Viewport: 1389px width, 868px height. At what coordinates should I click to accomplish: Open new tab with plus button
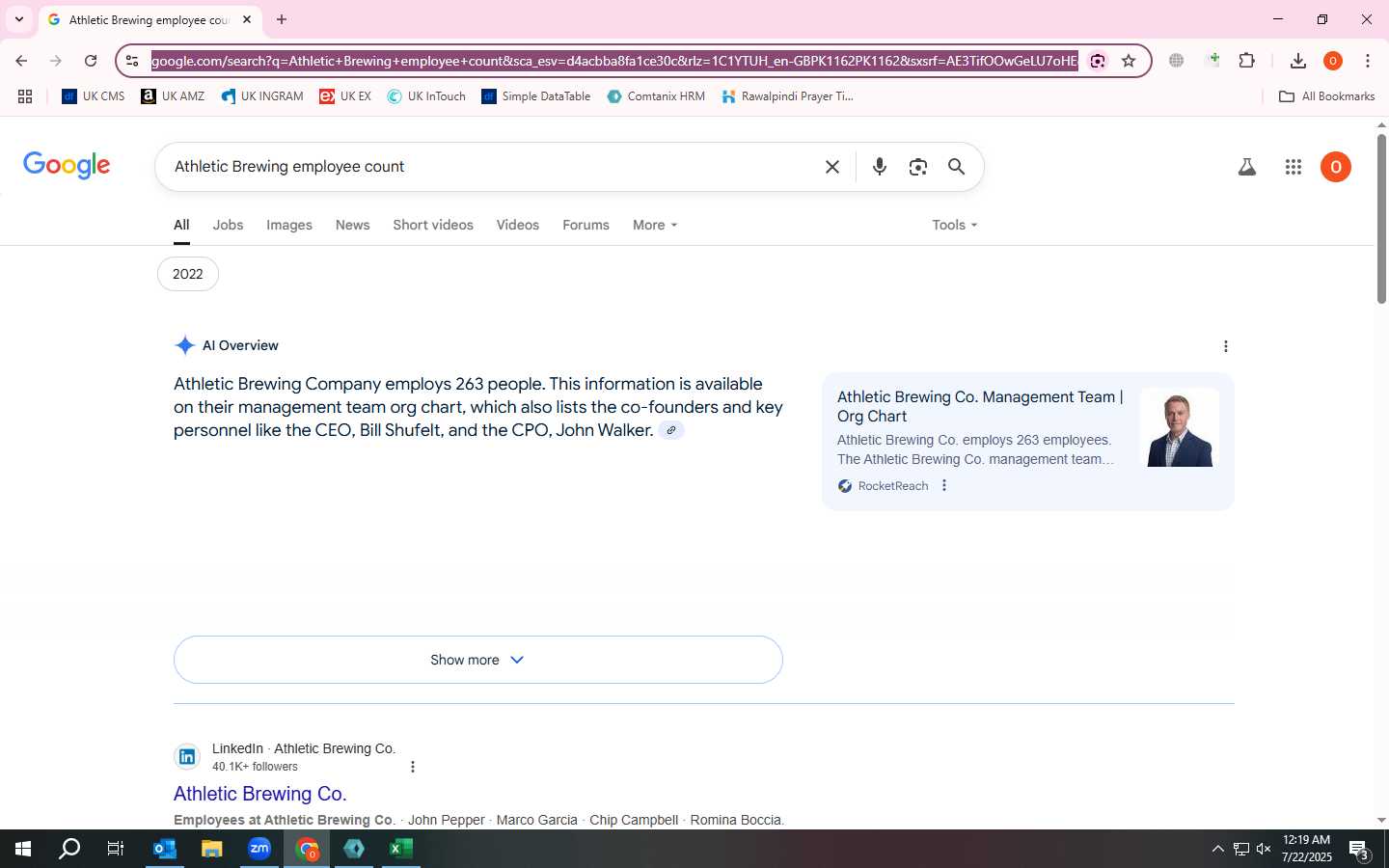(282, 19)
